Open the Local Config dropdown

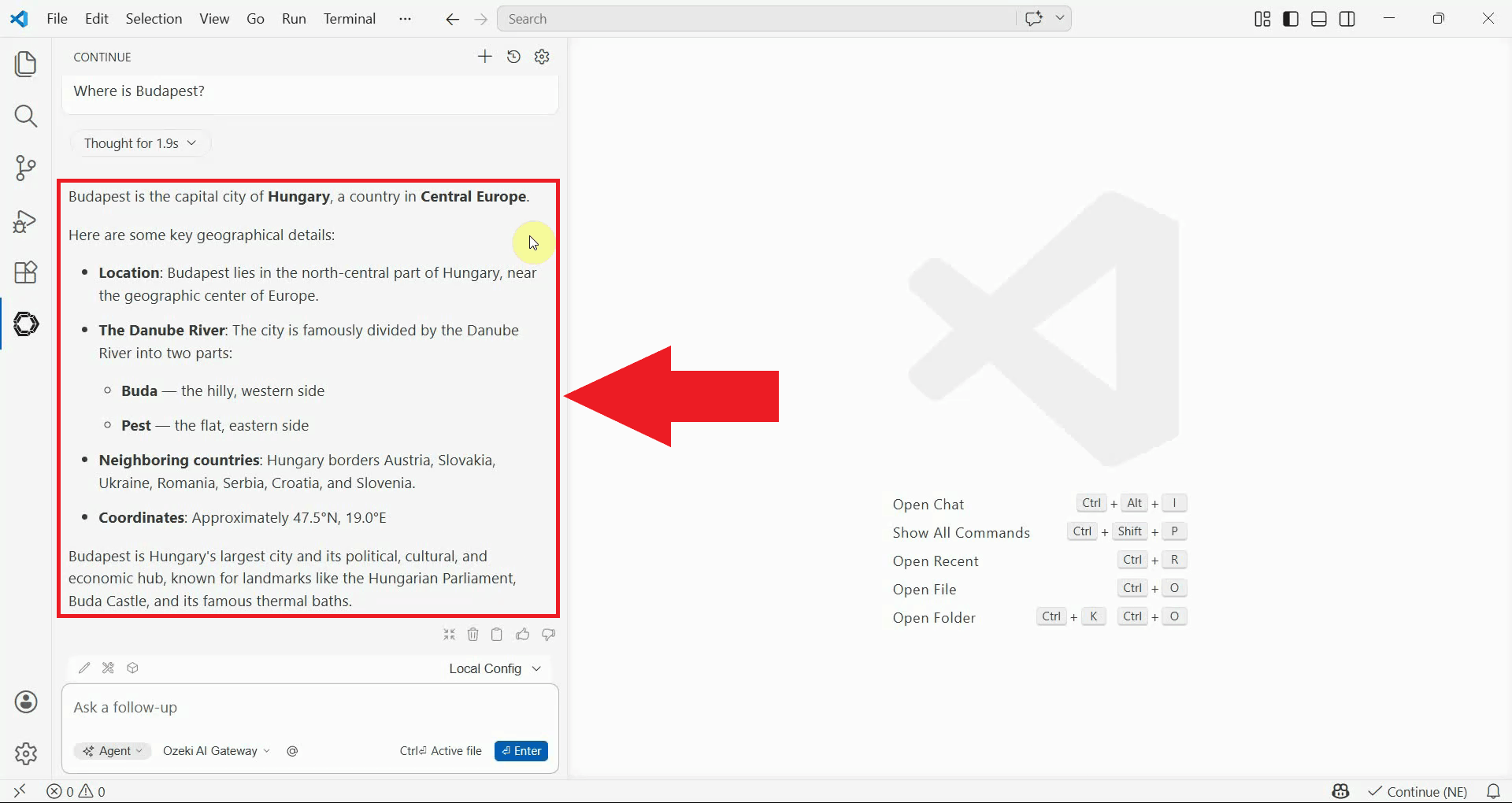[495, 668]
